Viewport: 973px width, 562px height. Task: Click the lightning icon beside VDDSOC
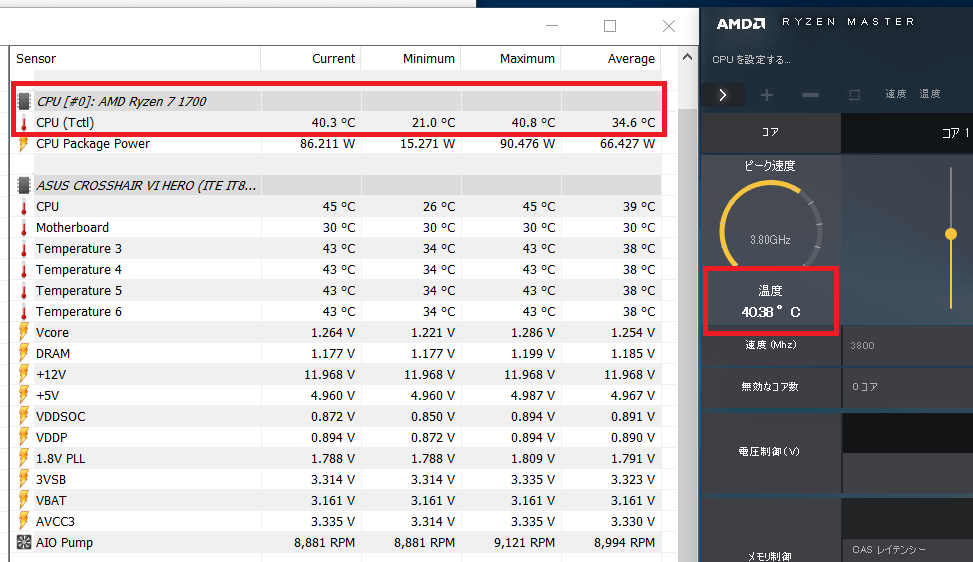[x=24, y=417]
